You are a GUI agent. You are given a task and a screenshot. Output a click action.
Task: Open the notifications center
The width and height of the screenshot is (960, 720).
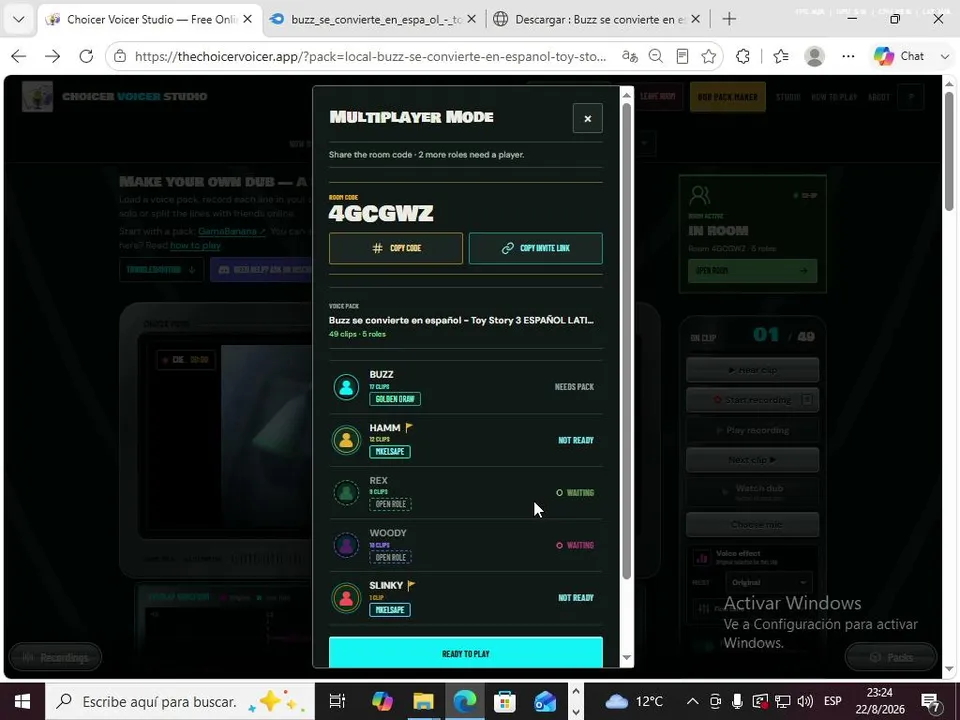931,702
